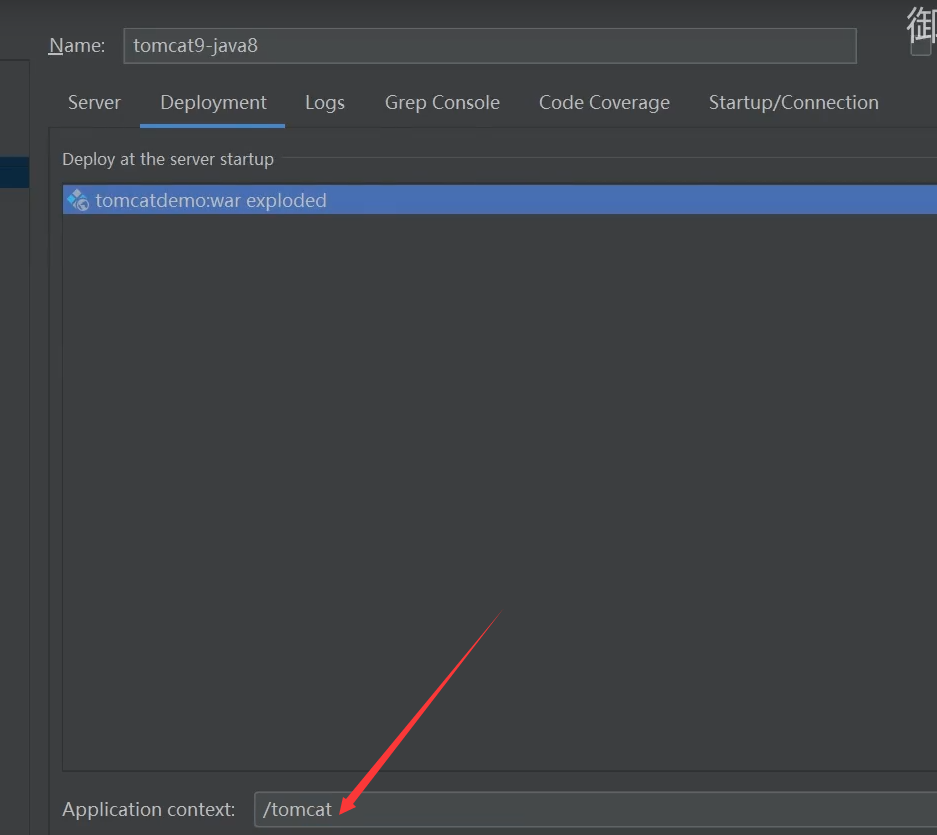Open the Code Coverage tab

(604, 102)
